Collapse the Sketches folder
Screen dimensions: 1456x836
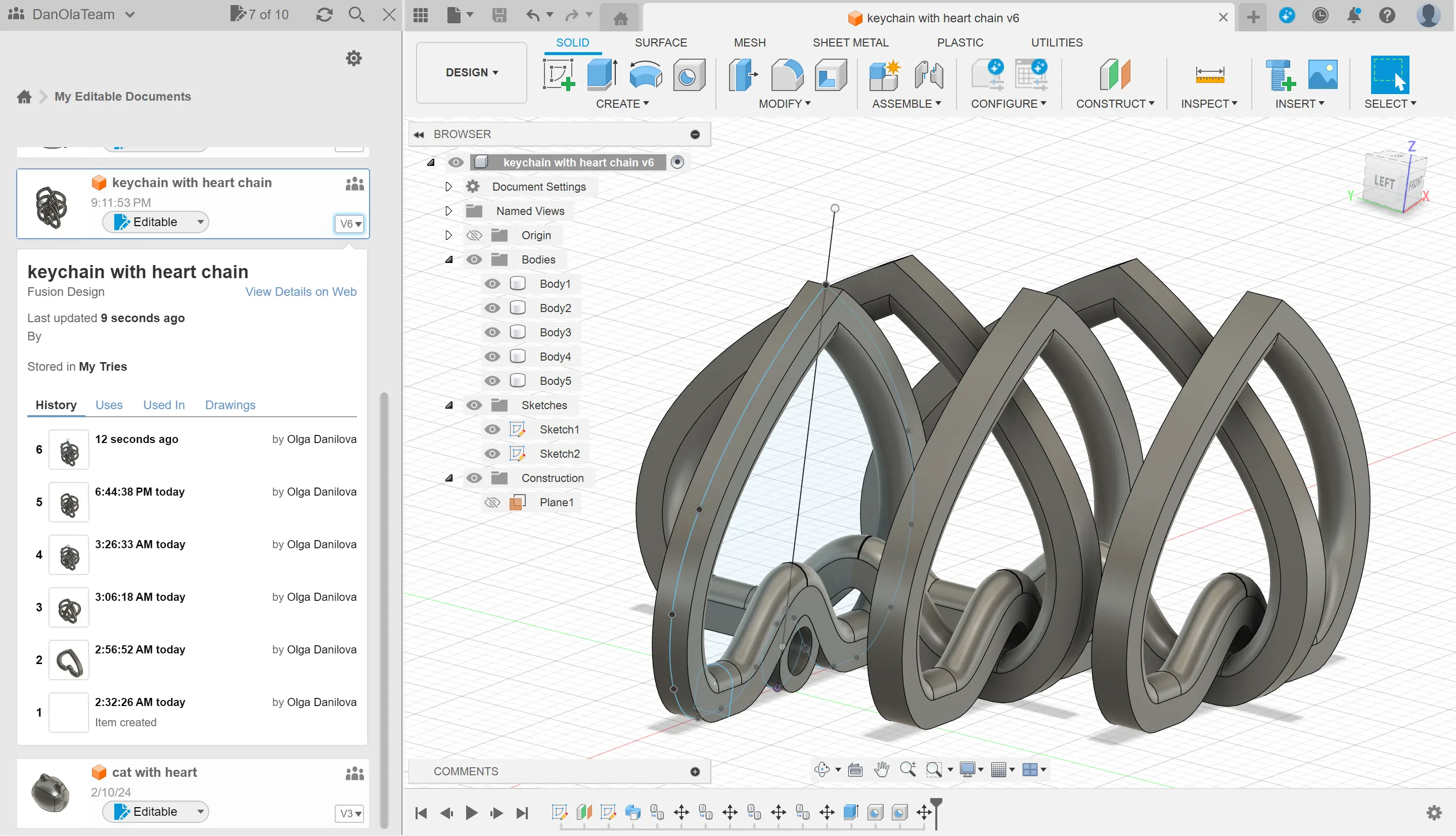(449, 406)
